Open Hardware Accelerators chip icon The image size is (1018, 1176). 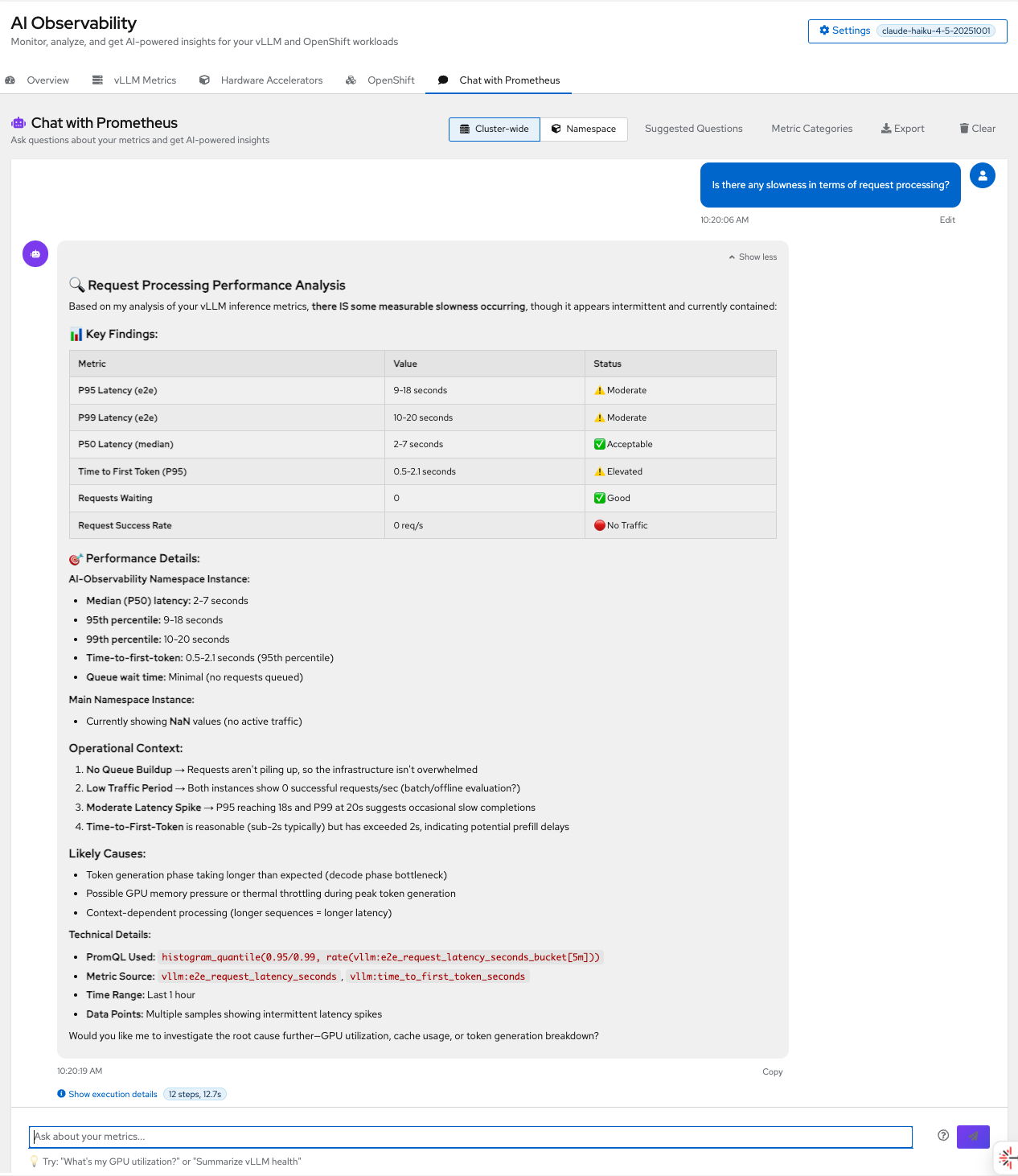[x=204, y=80]
